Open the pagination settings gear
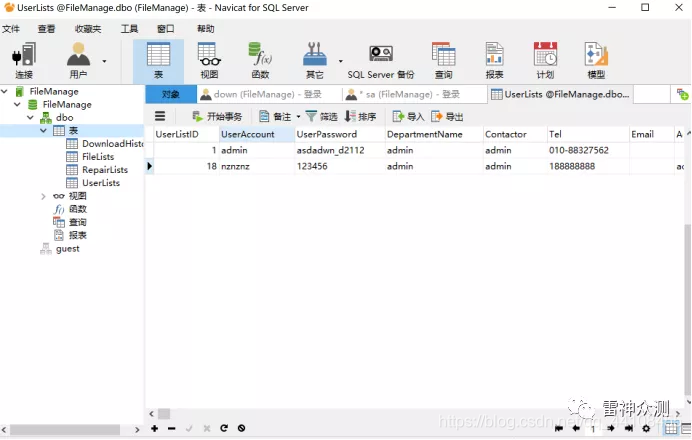Screen dimensions: 692x440 click(646, 428)
